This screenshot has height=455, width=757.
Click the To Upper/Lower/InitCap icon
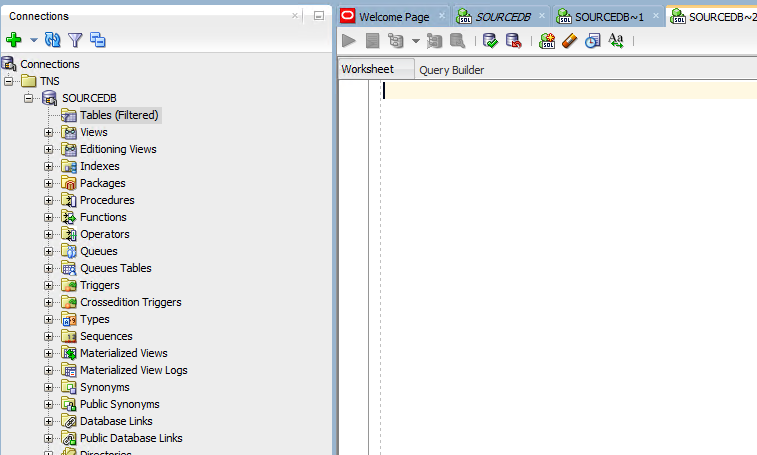616,41
